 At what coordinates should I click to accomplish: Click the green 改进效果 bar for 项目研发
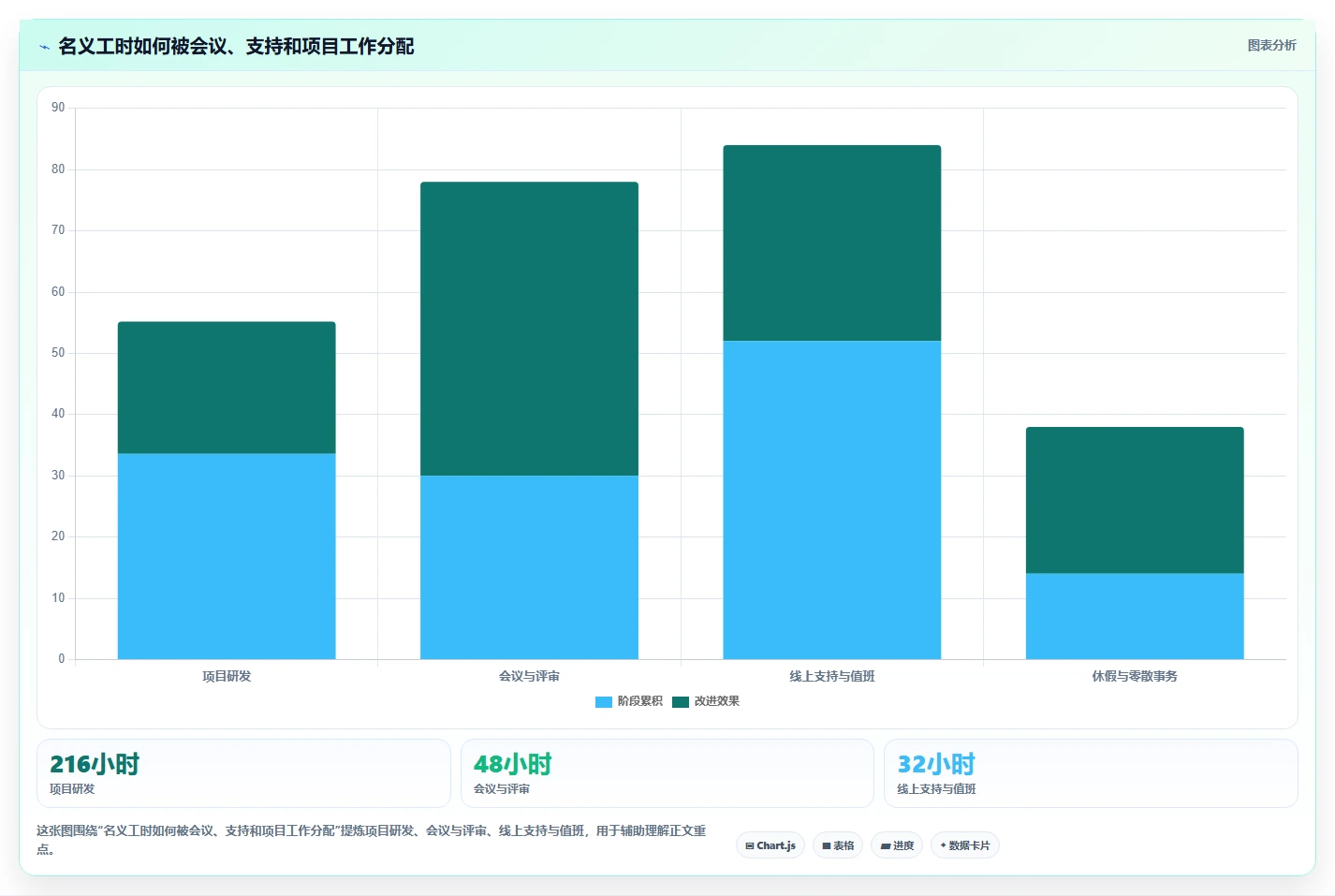(227, 388)
